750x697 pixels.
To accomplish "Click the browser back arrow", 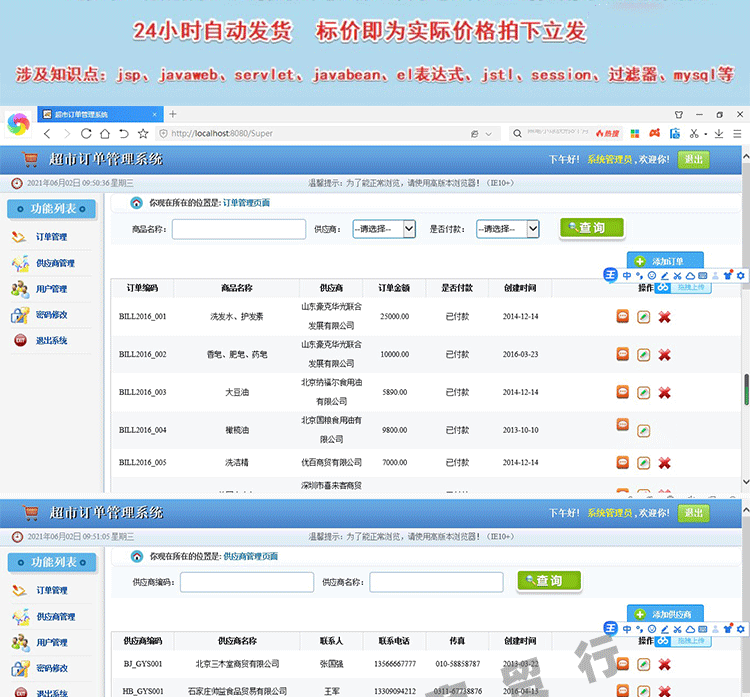I will pos(47,133).
